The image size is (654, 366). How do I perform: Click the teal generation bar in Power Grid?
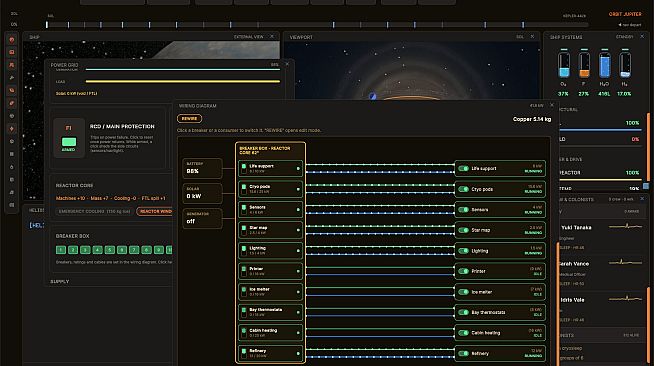pyautogui.click(x=183, y=70)
